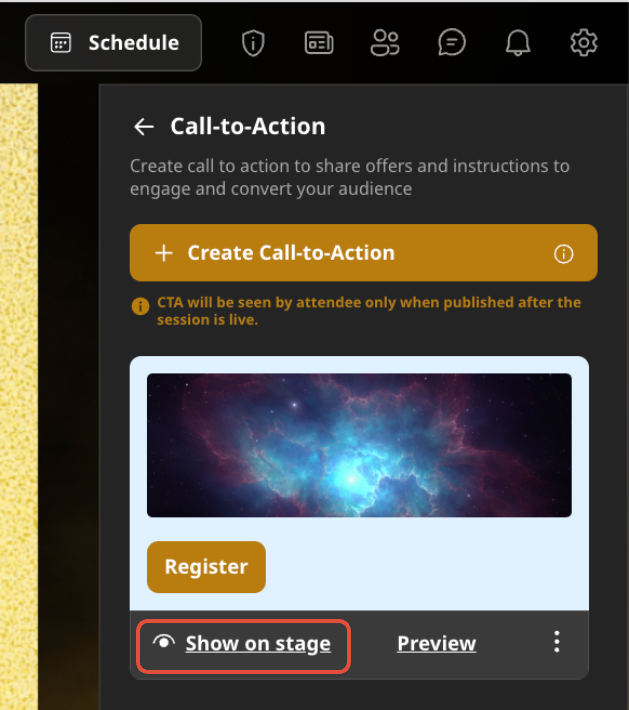Open the news feed icon
Viewport: 629px width, 710px height.
(319, 43)
